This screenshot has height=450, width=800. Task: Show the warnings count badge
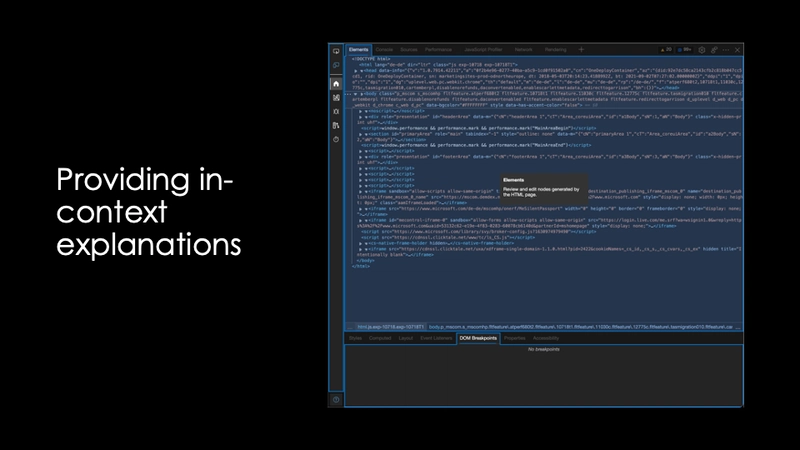666,49
